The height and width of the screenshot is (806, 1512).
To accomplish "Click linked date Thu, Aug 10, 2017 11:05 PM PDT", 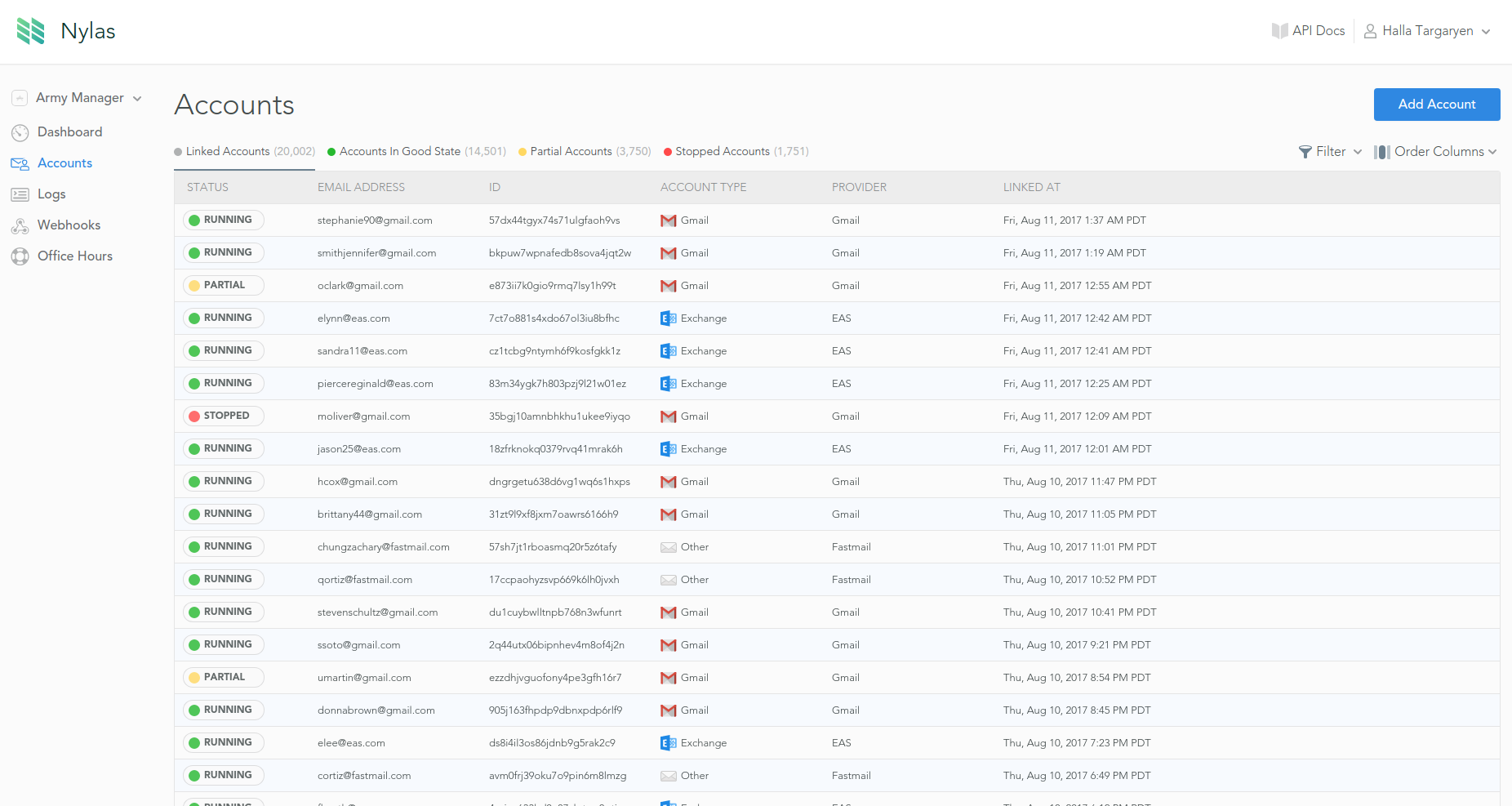I will pyautogui.click(x=1079, y=514).
